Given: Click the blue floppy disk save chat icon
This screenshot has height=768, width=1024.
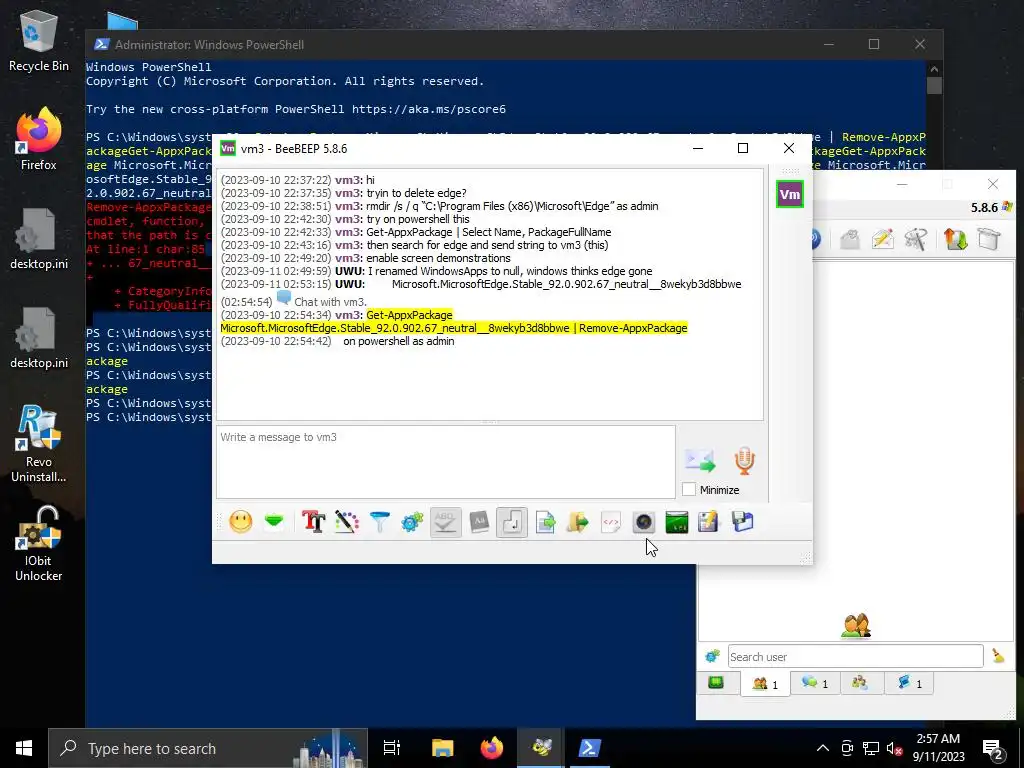Looking at the screenshot, I should tap(743, 522).
